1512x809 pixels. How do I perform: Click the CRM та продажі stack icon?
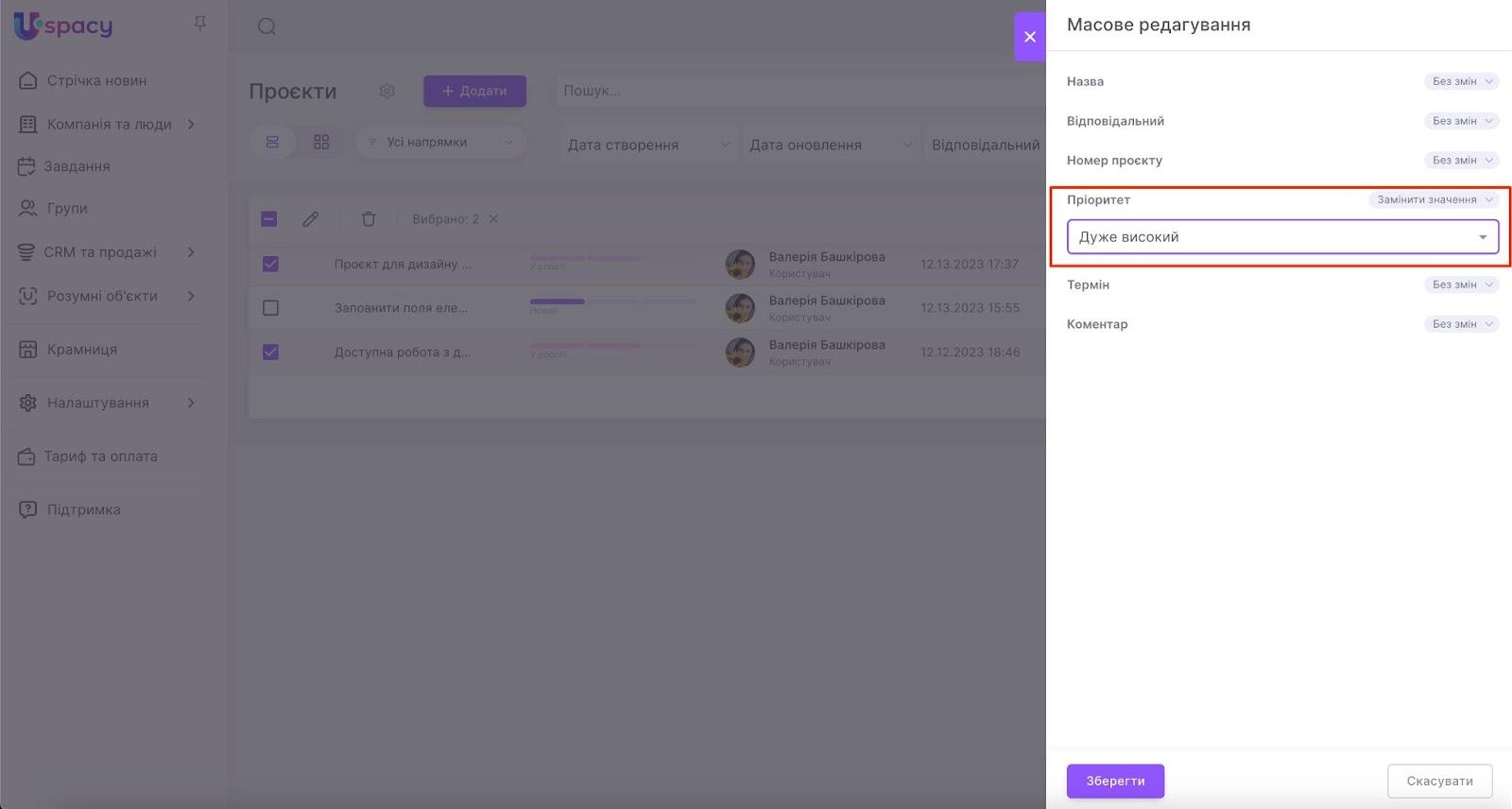point(26,252)
